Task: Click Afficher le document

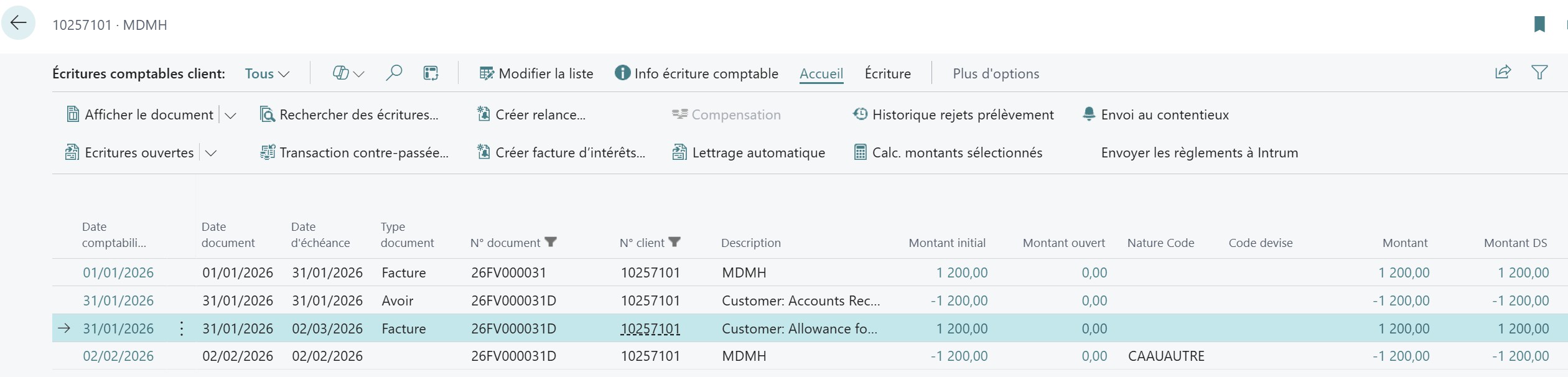Action: tap(140, 114)
